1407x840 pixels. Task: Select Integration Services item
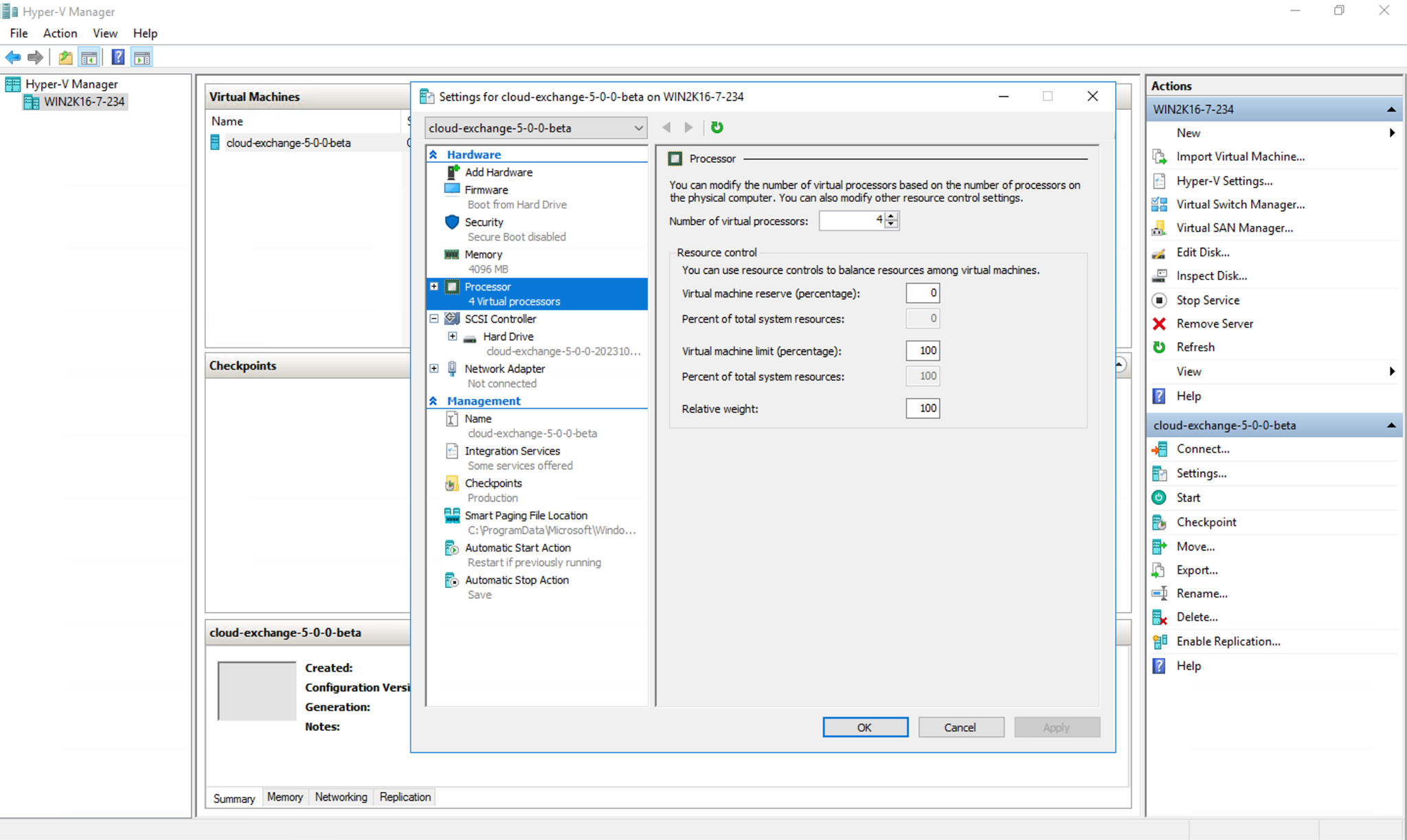click(512, 451)
